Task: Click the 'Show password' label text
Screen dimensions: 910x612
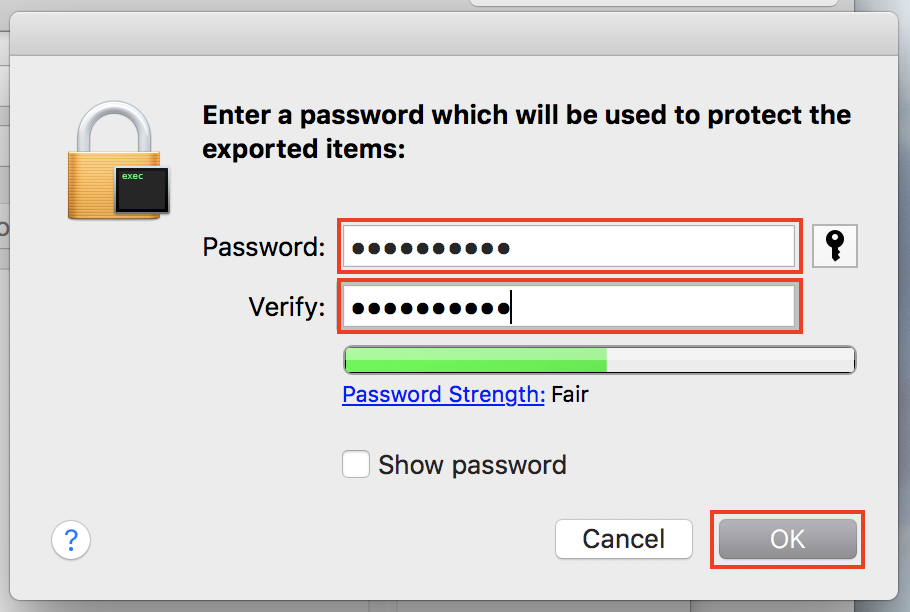Action: click(x=472, y=465)
